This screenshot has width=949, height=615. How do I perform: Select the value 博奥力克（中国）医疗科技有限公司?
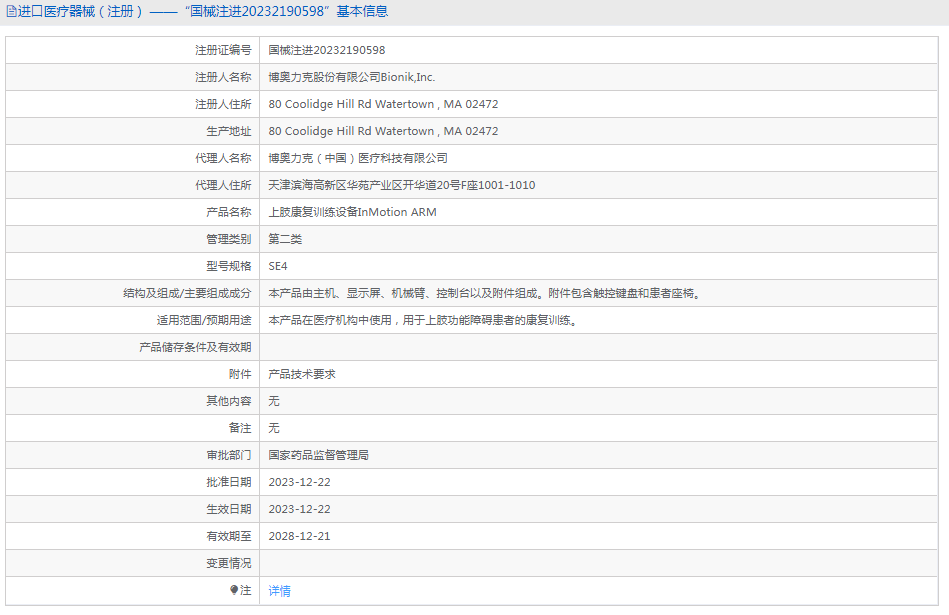(x=358, y=158)
